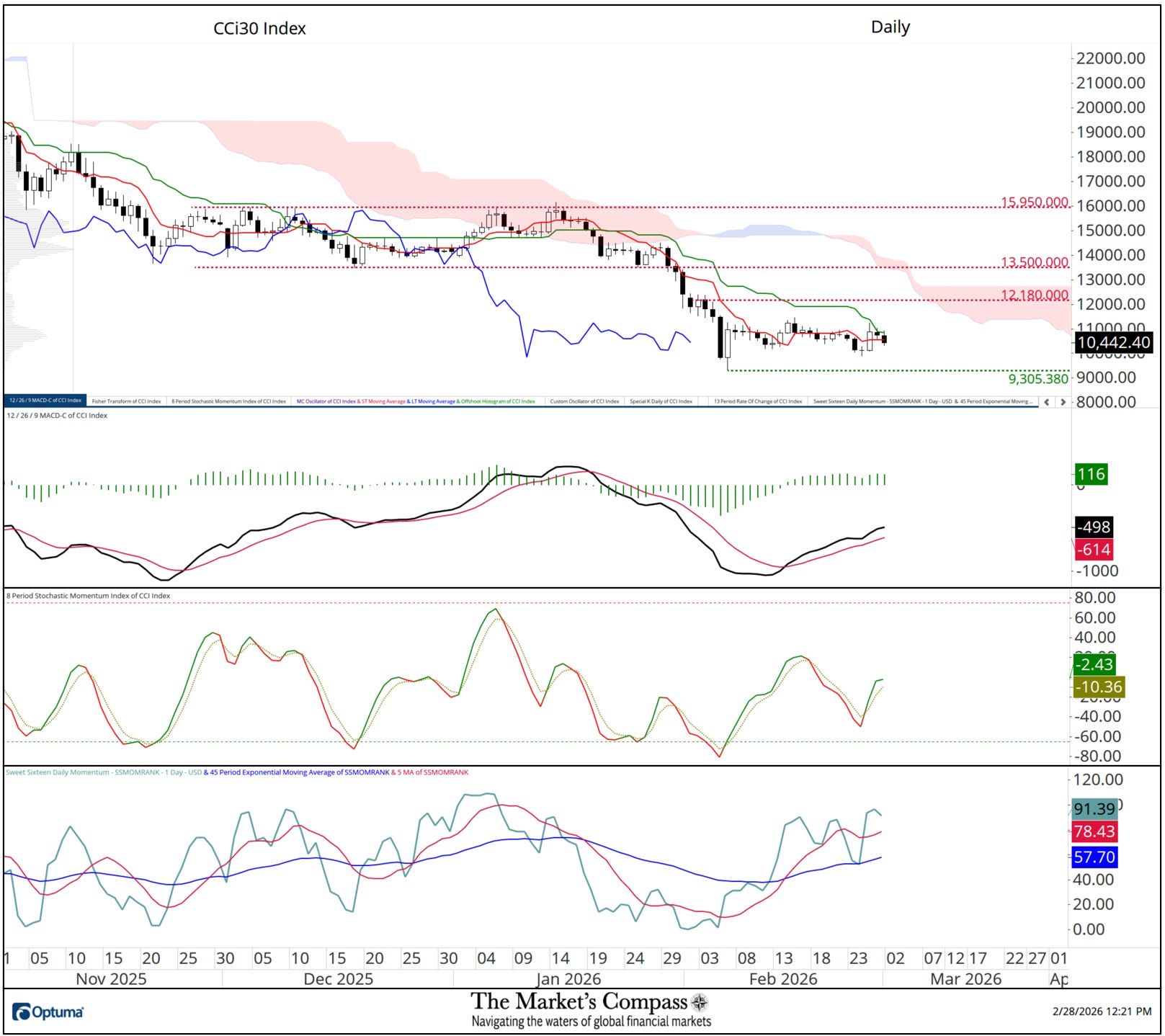Click the 2/28/2026 12:21 PM timestamp

[x=1102, y=1012]
